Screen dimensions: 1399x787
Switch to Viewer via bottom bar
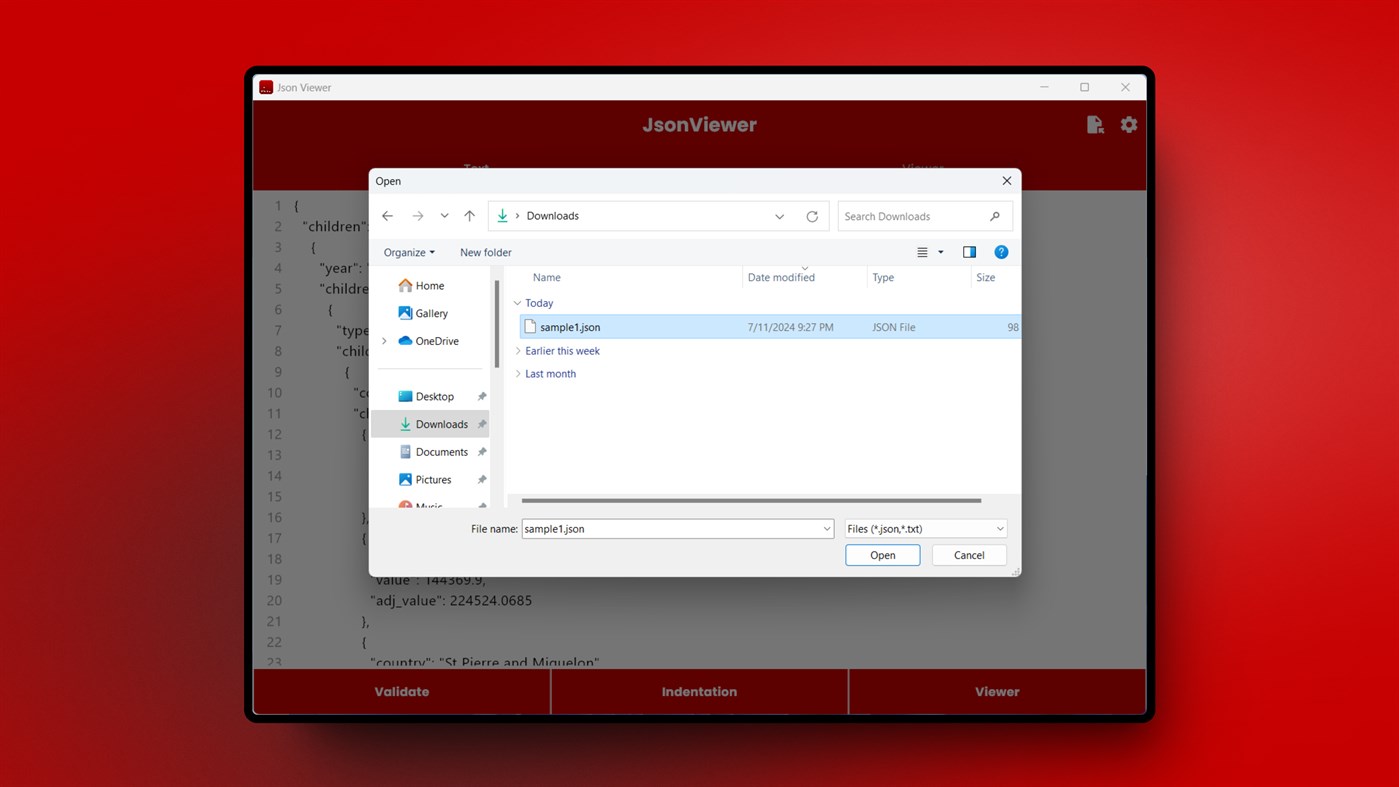(x=997, y=692)
